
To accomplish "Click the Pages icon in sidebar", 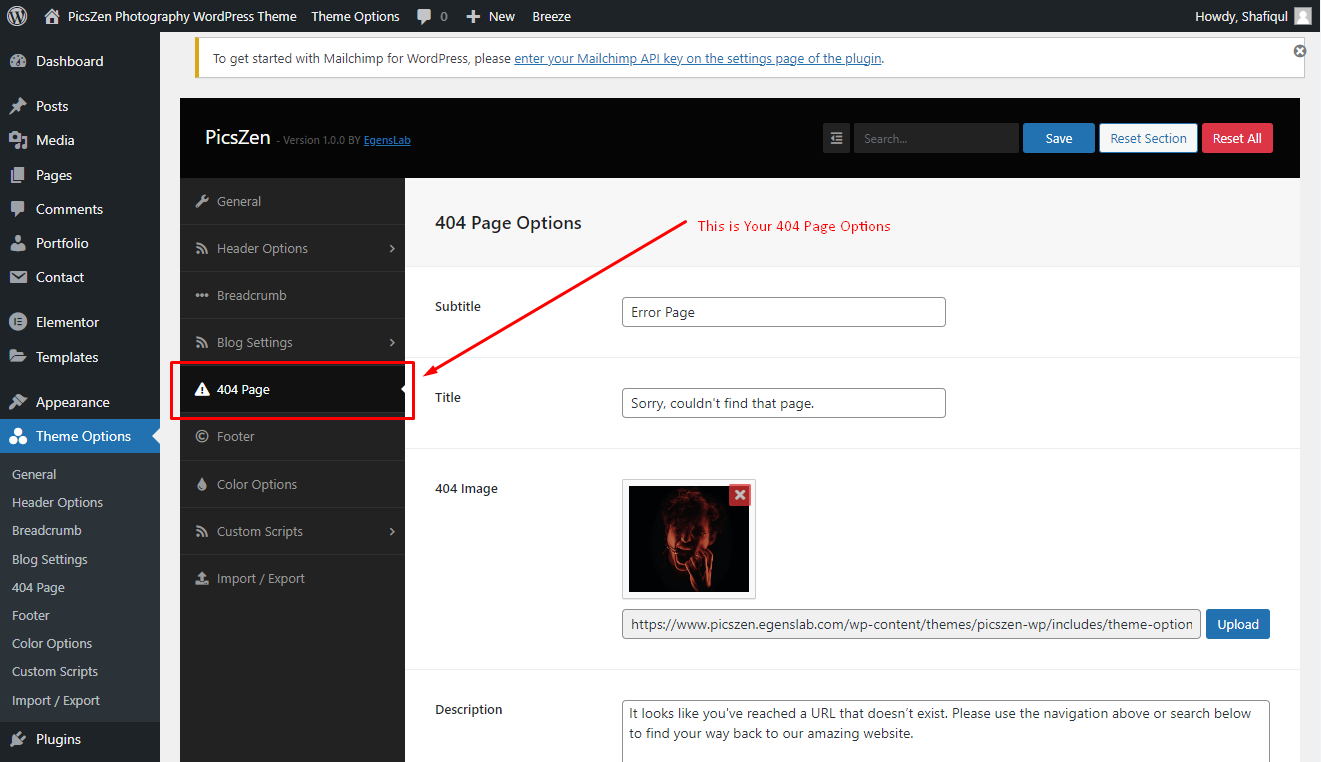I will [18, 175].
